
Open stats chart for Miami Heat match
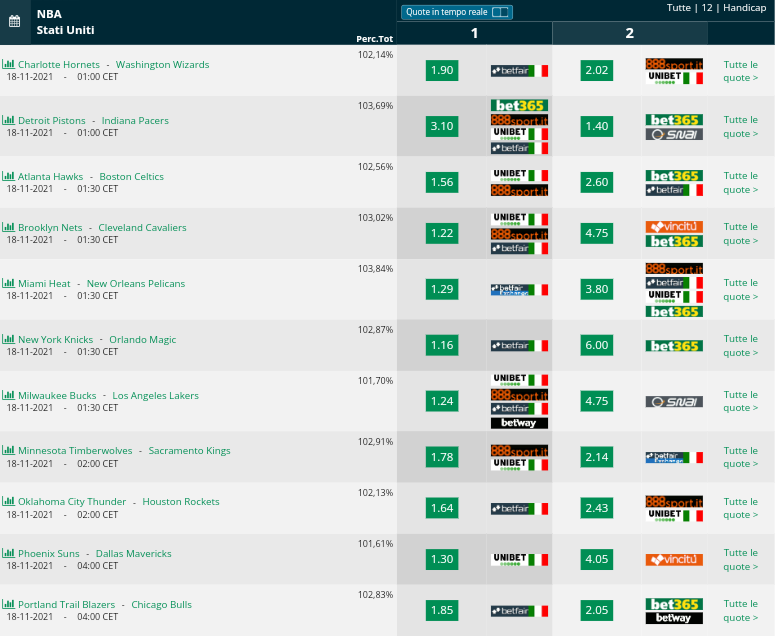(x=8, y=283)
